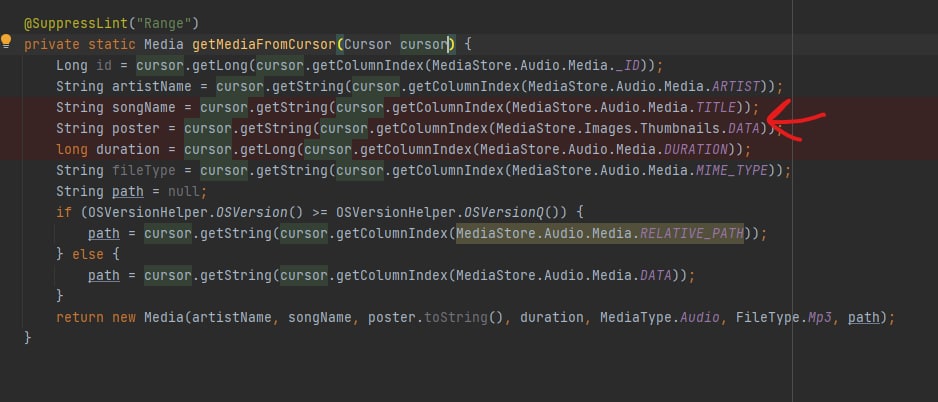Click the getMediaFromCursor method name
Screen dimensions: 938x402
click(x=264, y=45)
